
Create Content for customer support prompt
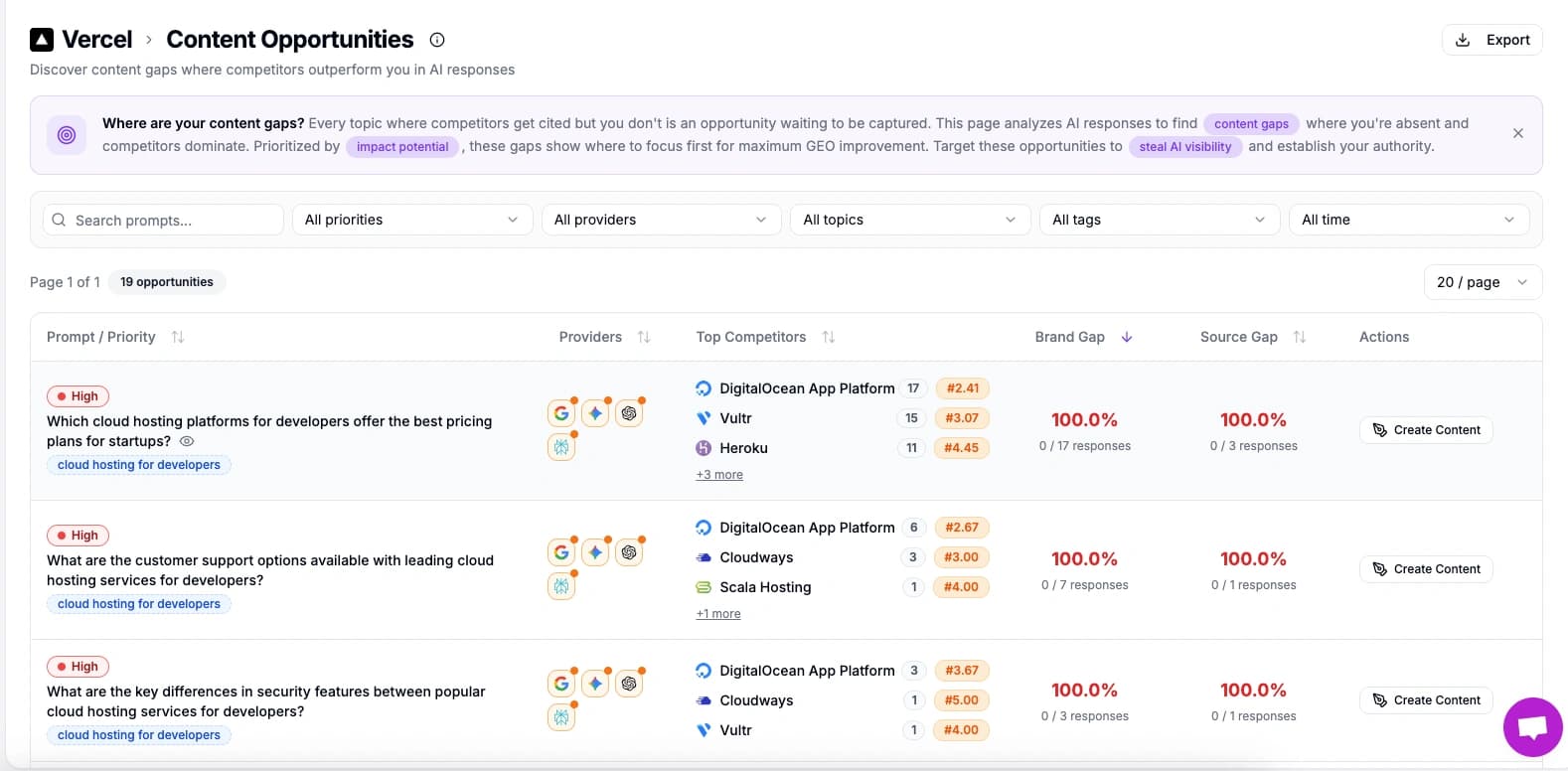[1426, 569]
